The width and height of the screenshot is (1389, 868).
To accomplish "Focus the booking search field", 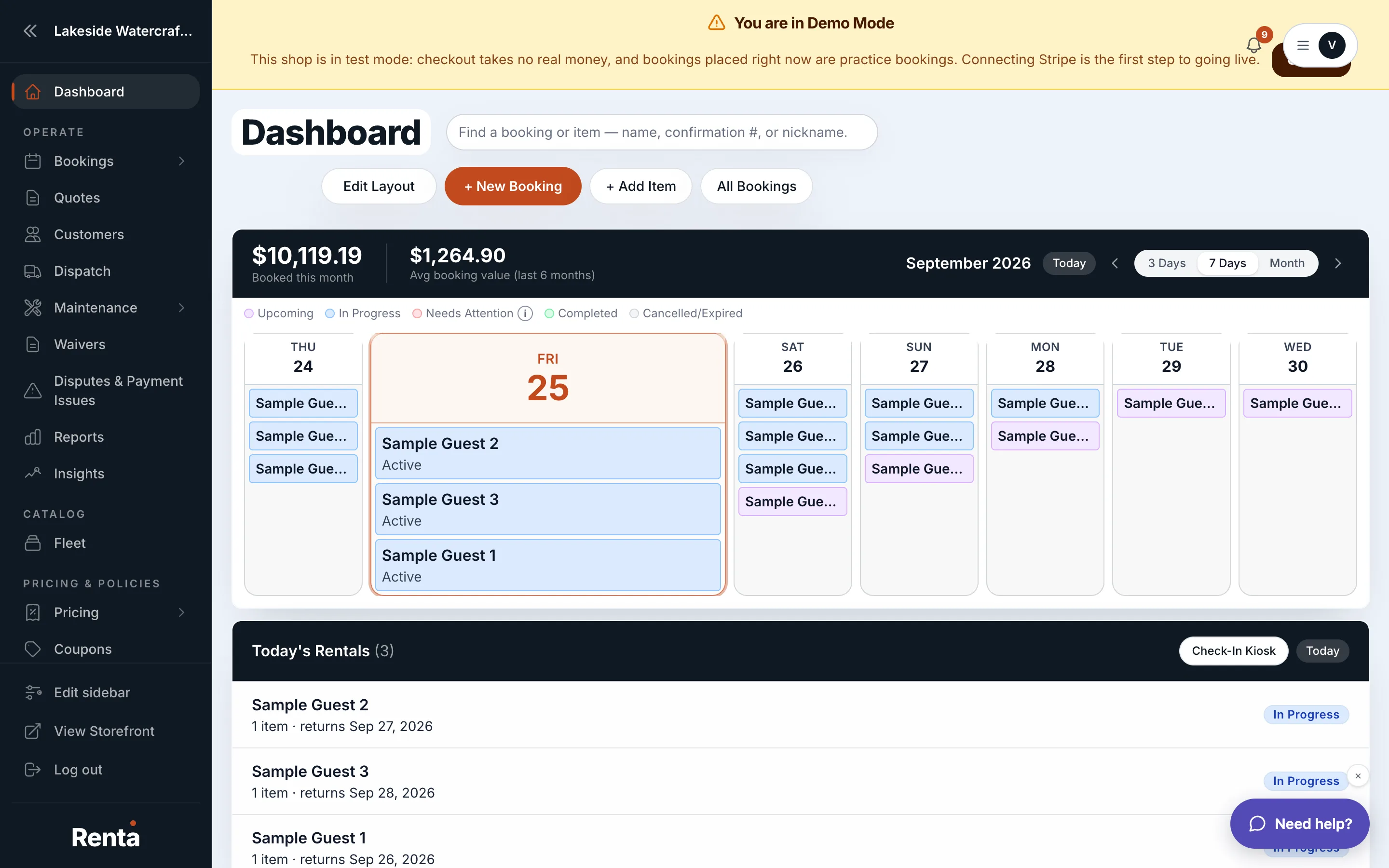I will point(661,132).
